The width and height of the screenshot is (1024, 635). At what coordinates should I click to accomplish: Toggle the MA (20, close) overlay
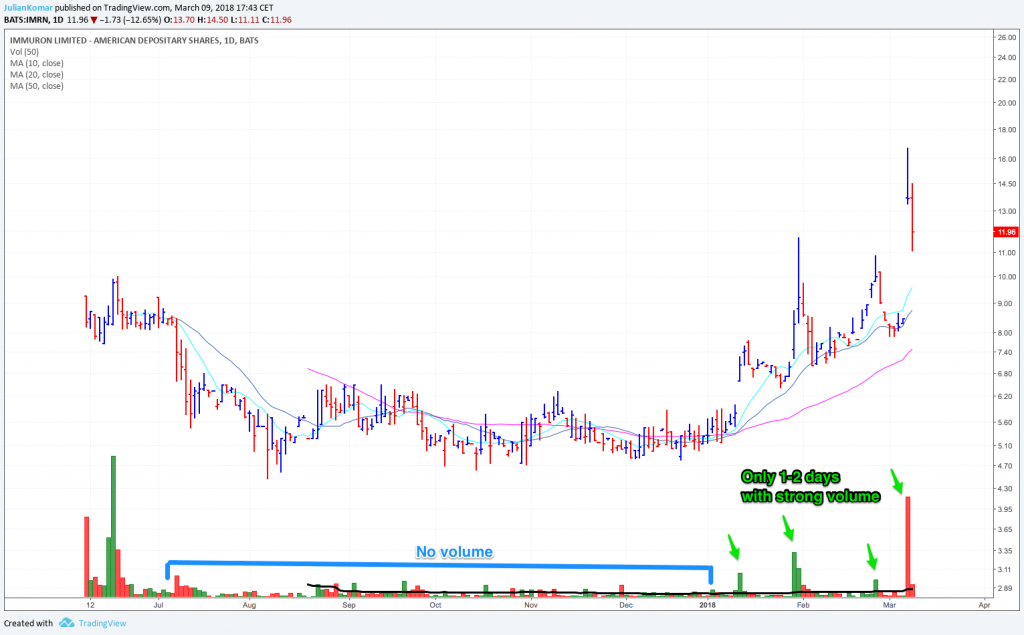click(x=35, y=74)
